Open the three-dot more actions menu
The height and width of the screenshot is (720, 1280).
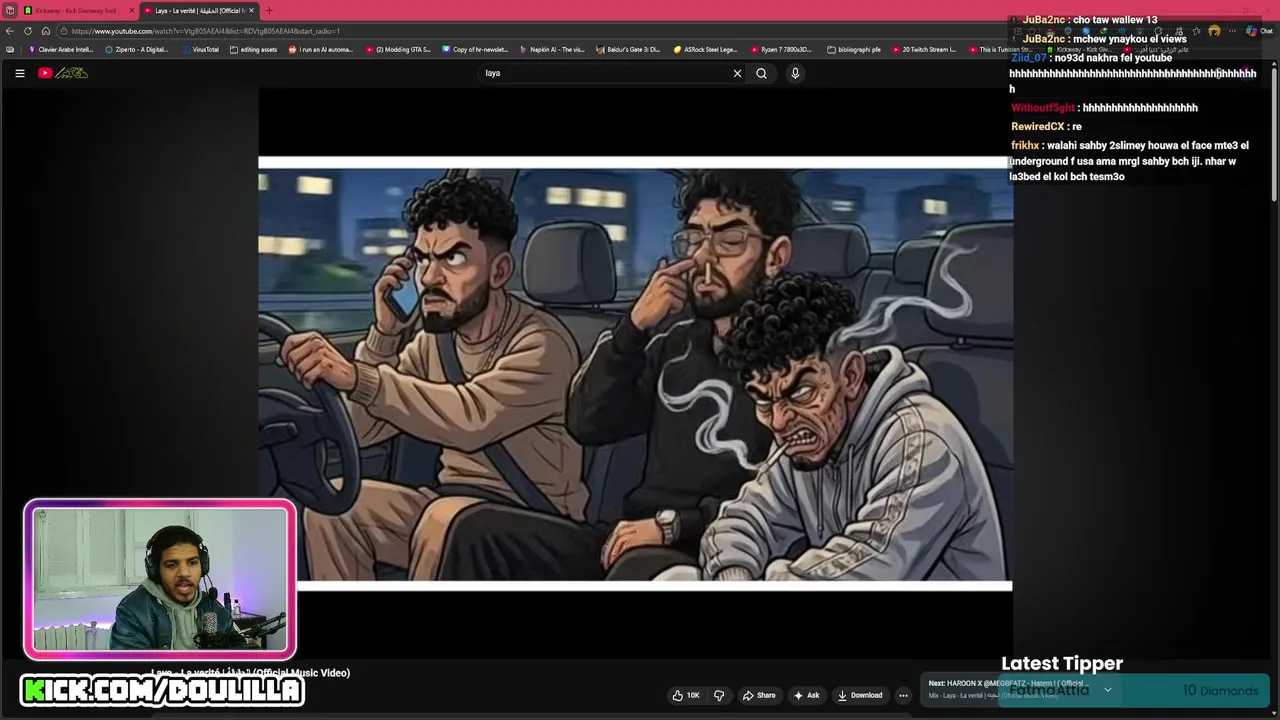[x=903, y=695]
